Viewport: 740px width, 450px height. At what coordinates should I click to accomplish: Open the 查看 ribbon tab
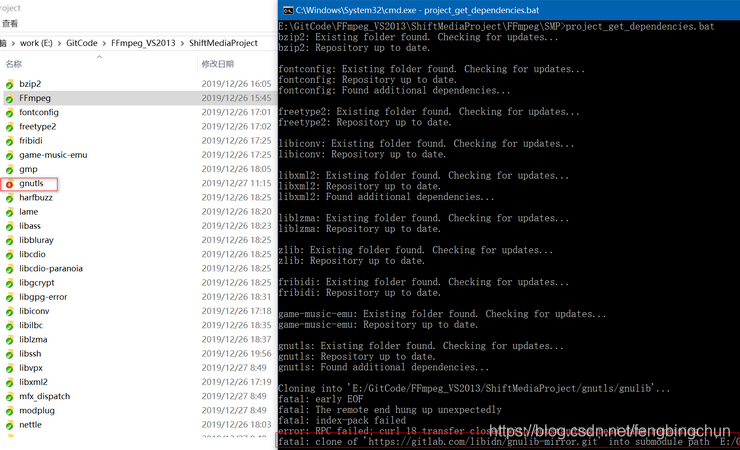coord(10,23)
